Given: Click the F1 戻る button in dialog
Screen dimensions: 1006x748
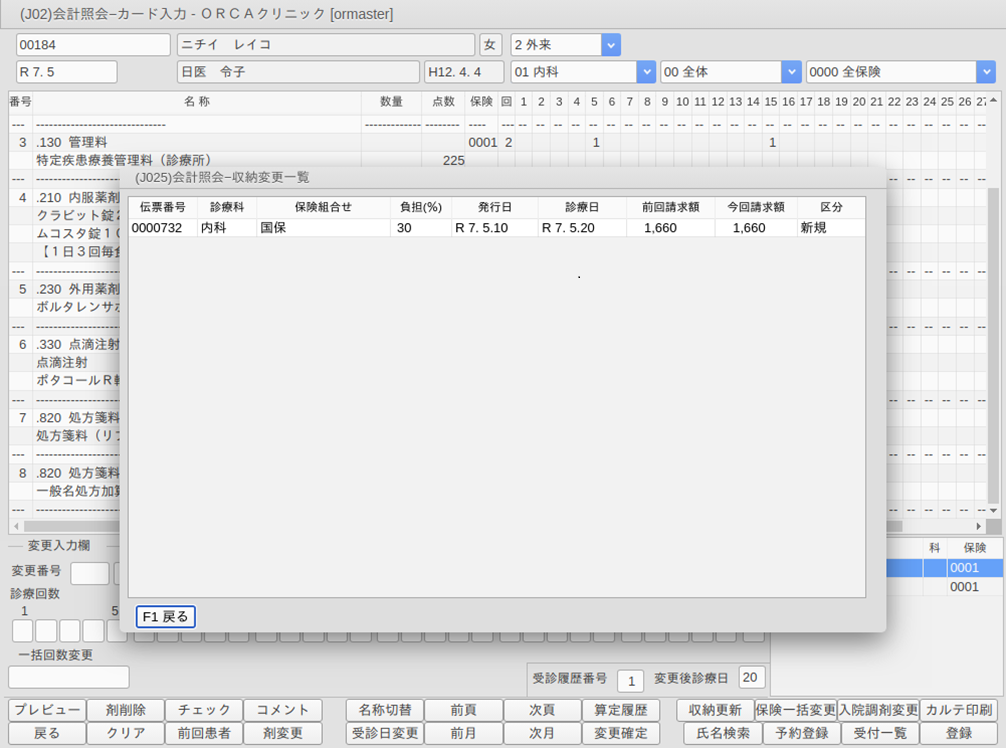Looking at the screenshot, I should pos(165,617).
